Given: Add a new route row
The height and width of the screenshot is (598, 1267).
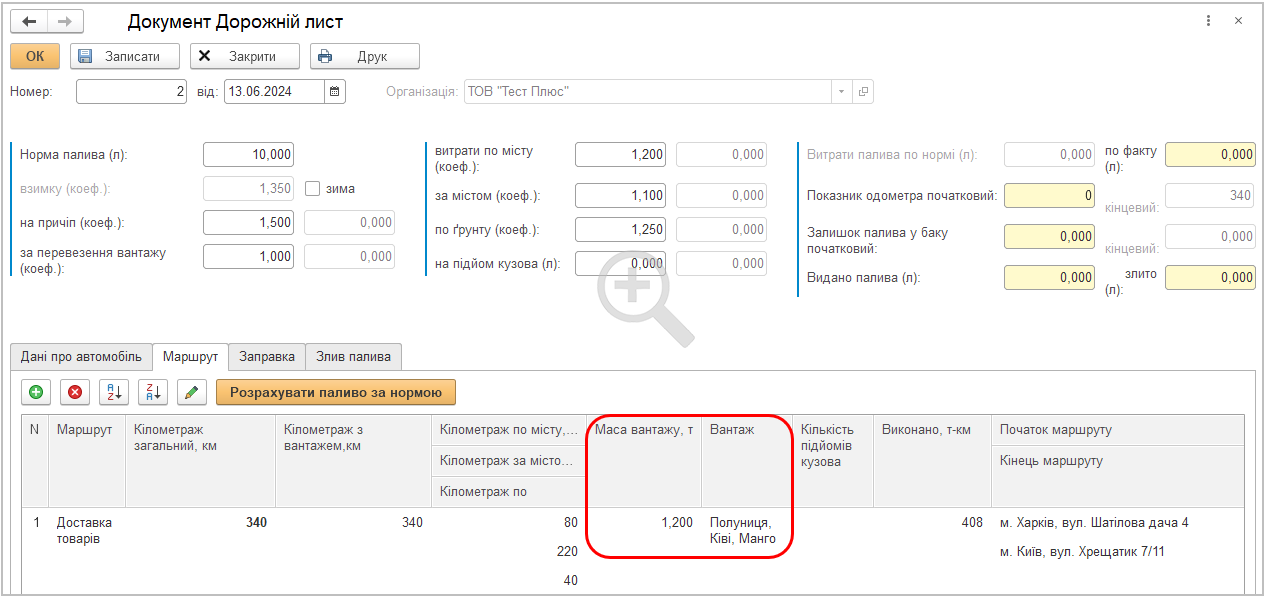Looking at the screenshot, I should pyautogui.click(x=36, y=393).
